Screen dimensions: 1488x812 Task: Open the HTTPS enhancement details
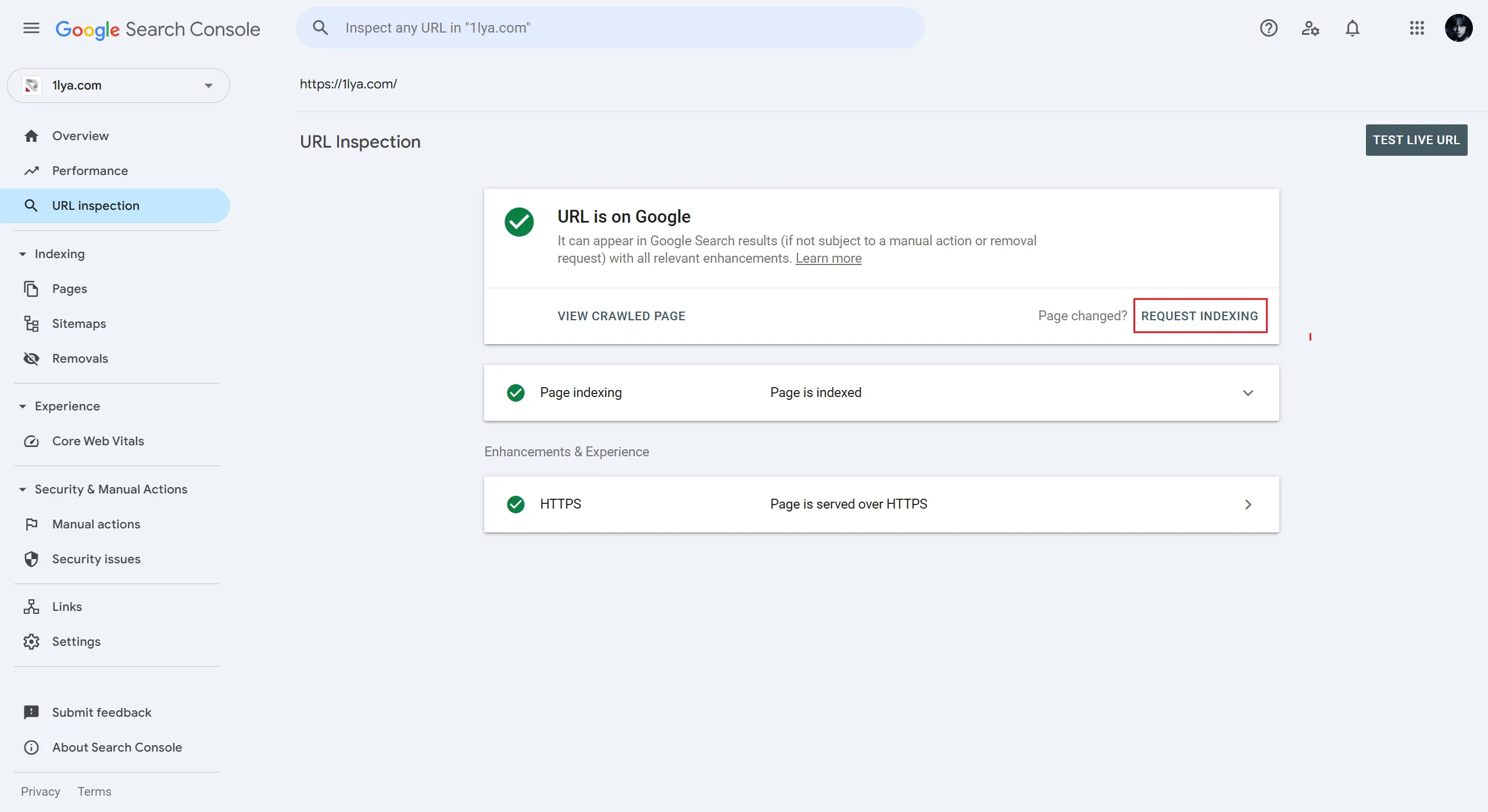[x=1247, y=505]
